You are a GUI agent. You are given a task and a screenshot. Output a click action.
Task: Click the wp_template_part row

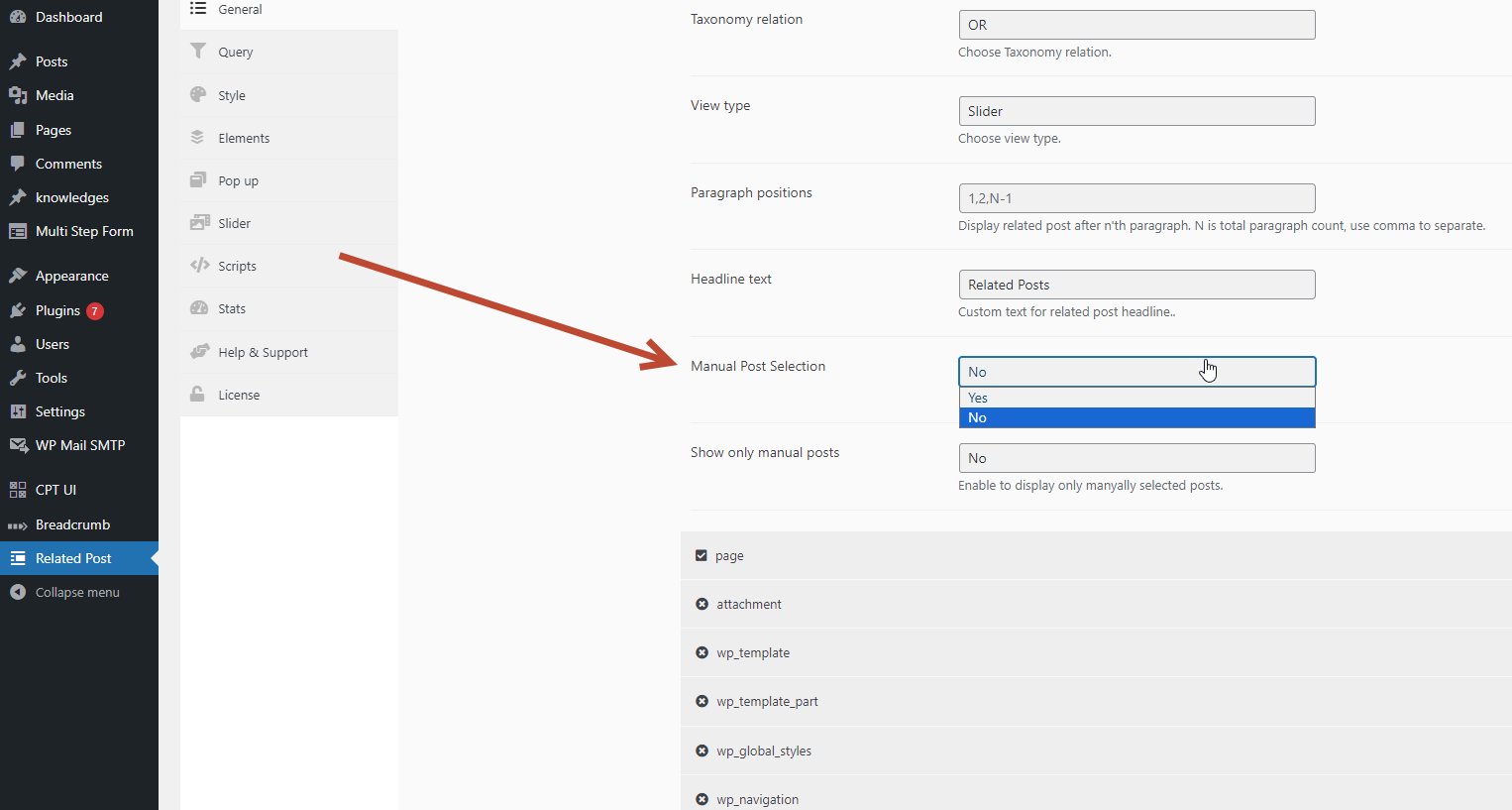tap(1096, 702)
